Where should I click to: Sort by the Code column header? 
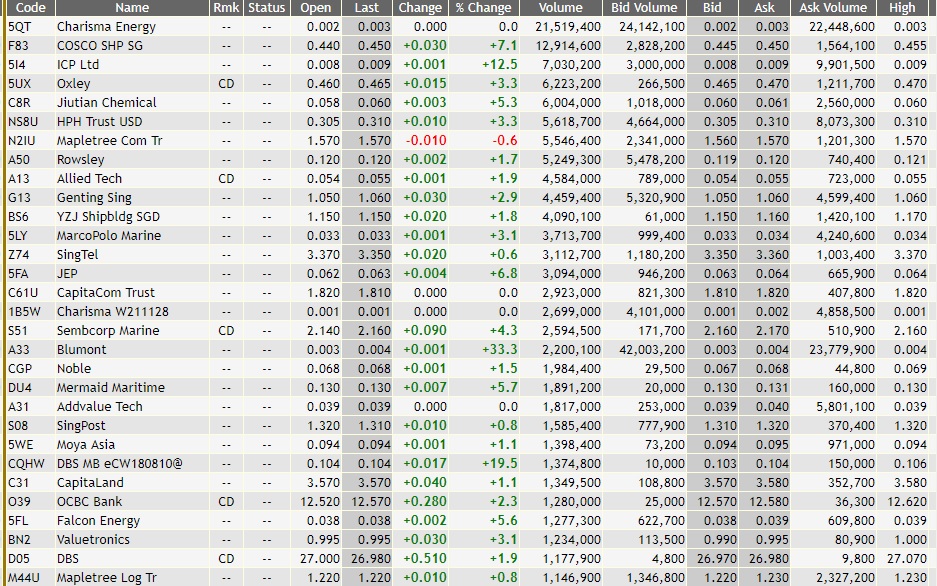click(x=30, y=8)
